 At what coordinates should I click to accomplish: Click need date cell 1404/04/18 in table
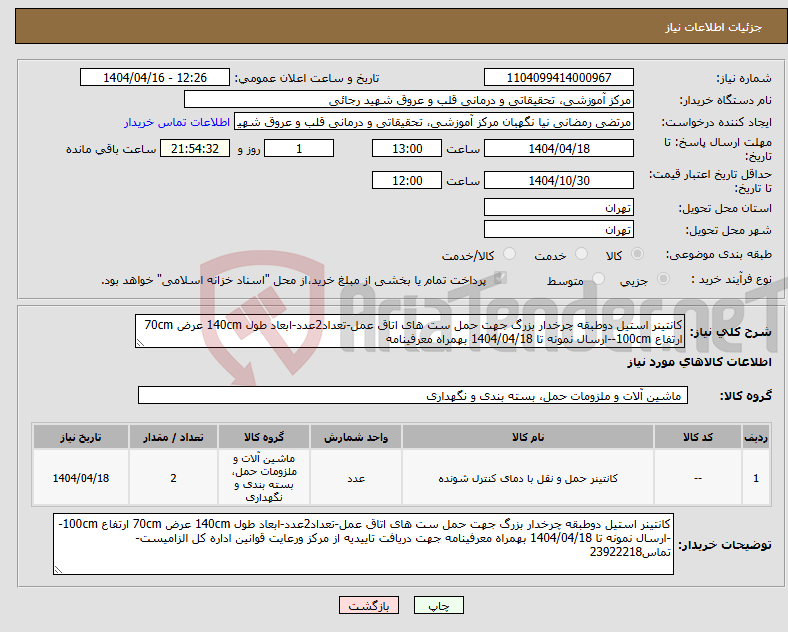(80, 478)
